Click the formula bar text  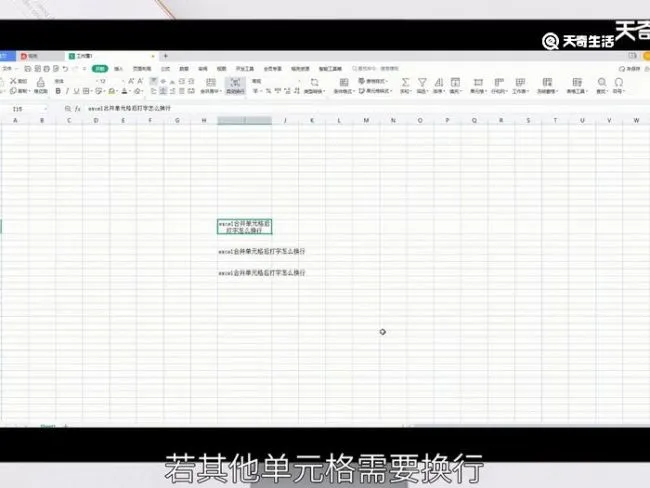[x=129, y=108]
